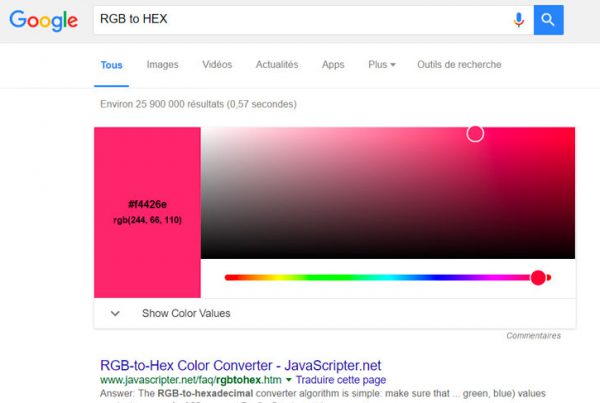Screen dimensions: 600x403
Task: Click the Commentaires feedback link
Action: 533,336
